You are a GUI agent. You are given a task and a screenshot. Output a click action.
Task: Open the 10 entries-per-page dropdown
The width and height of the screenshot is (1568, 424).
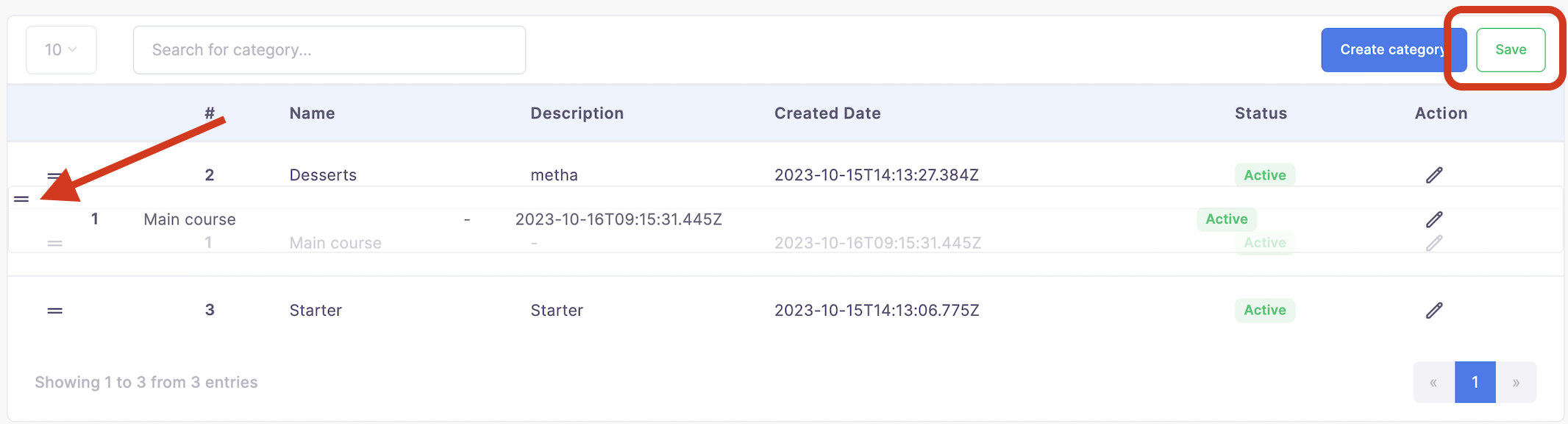(61, 50)
